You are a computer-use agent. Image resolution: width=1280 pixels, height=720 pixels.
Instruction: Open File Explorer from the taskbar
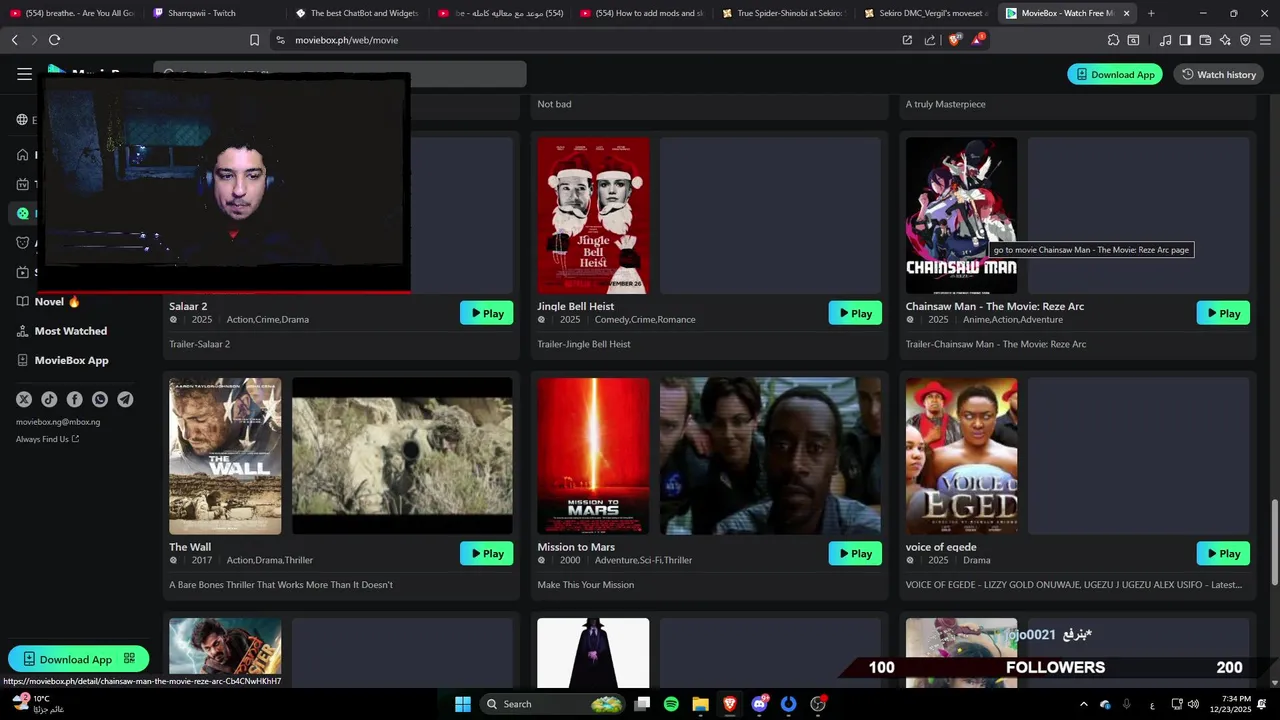click(x=700, y=704)
